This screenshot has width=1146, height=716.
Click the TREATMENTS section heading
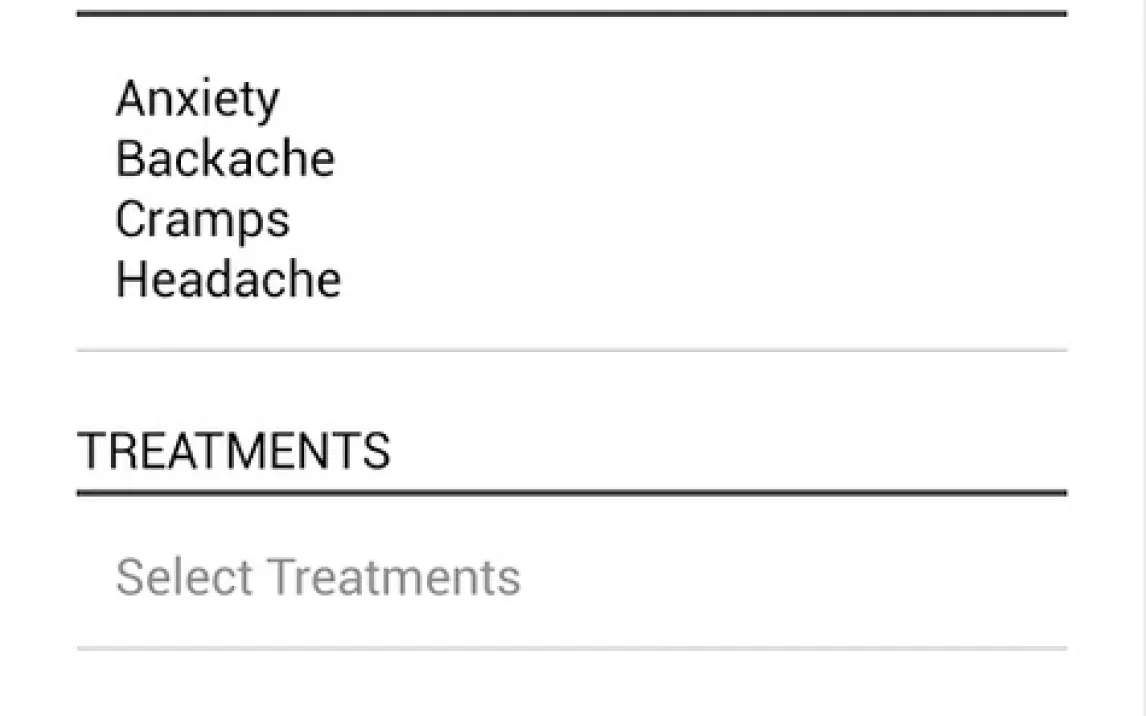click(234, 450)
